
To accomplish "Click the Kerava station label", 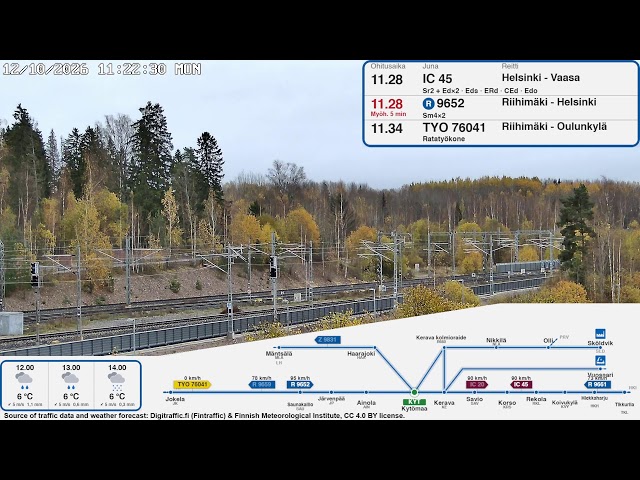I will tap(444, 403).
